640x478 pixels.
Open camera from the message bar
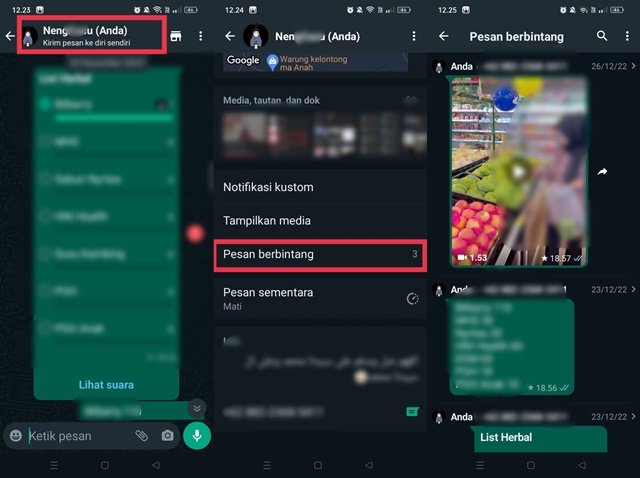tap(167, 436)
